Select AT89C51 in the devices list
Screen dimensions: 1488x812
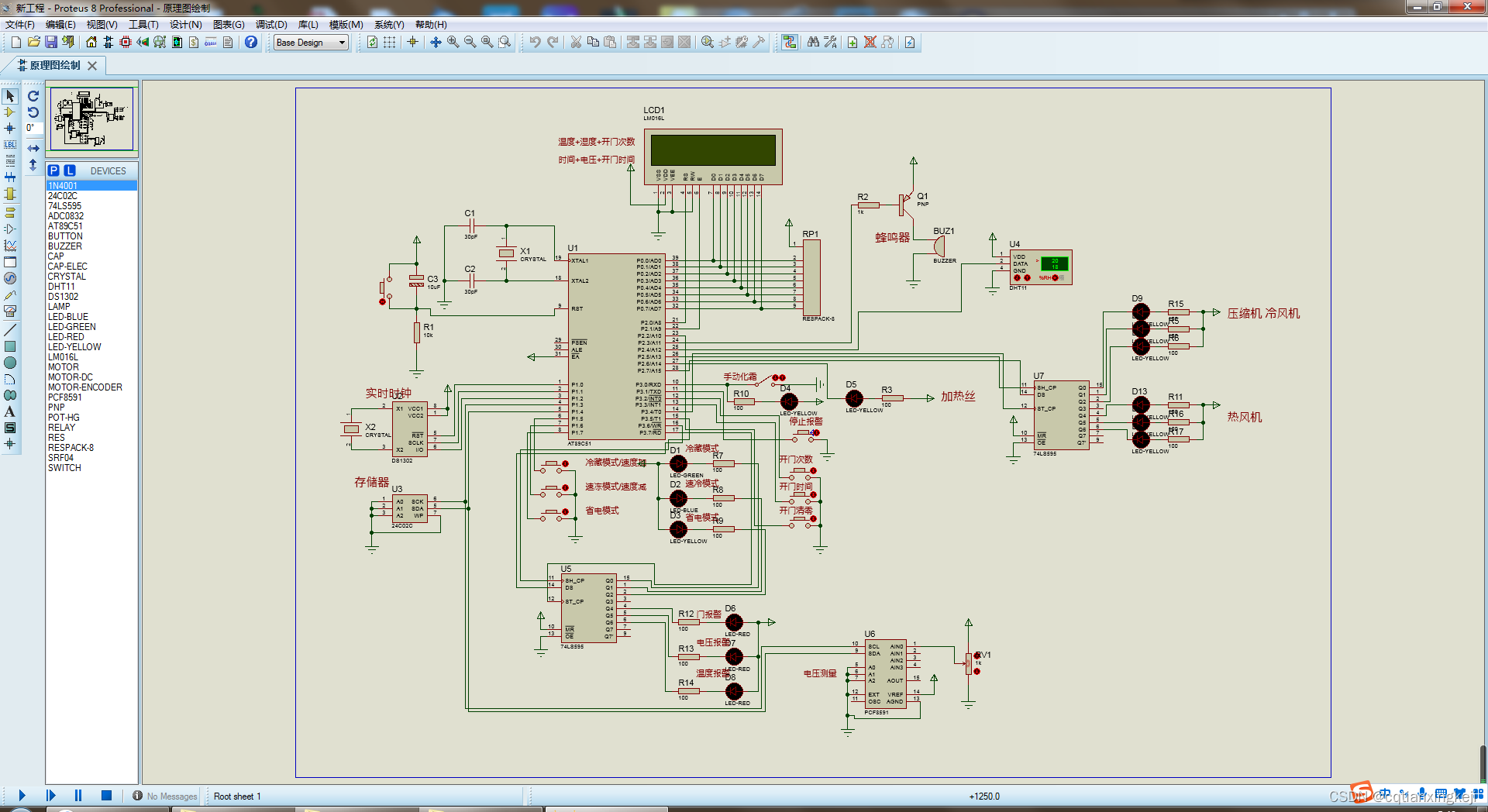click(x=91, y=226)
